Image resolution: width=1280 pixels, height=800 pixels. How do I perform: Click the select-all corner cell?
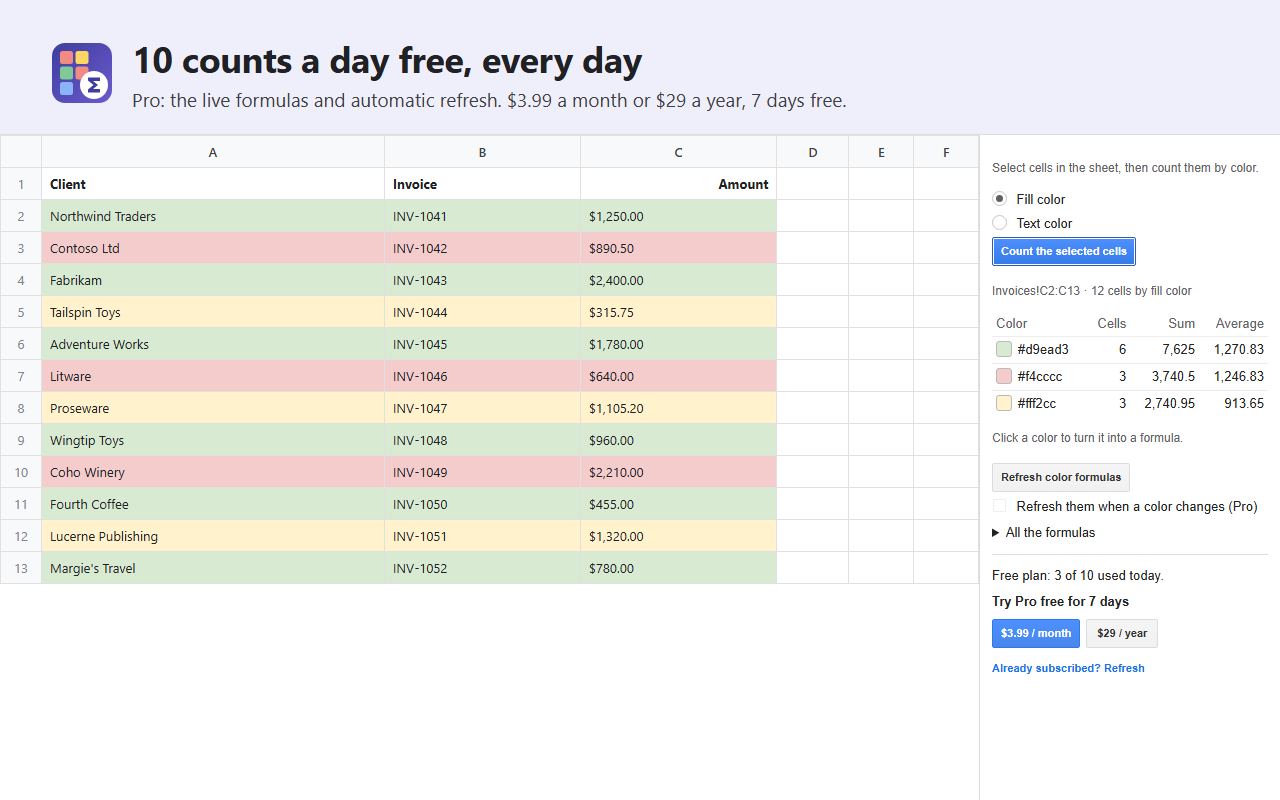pyautogui.click(x=21, y=152)
